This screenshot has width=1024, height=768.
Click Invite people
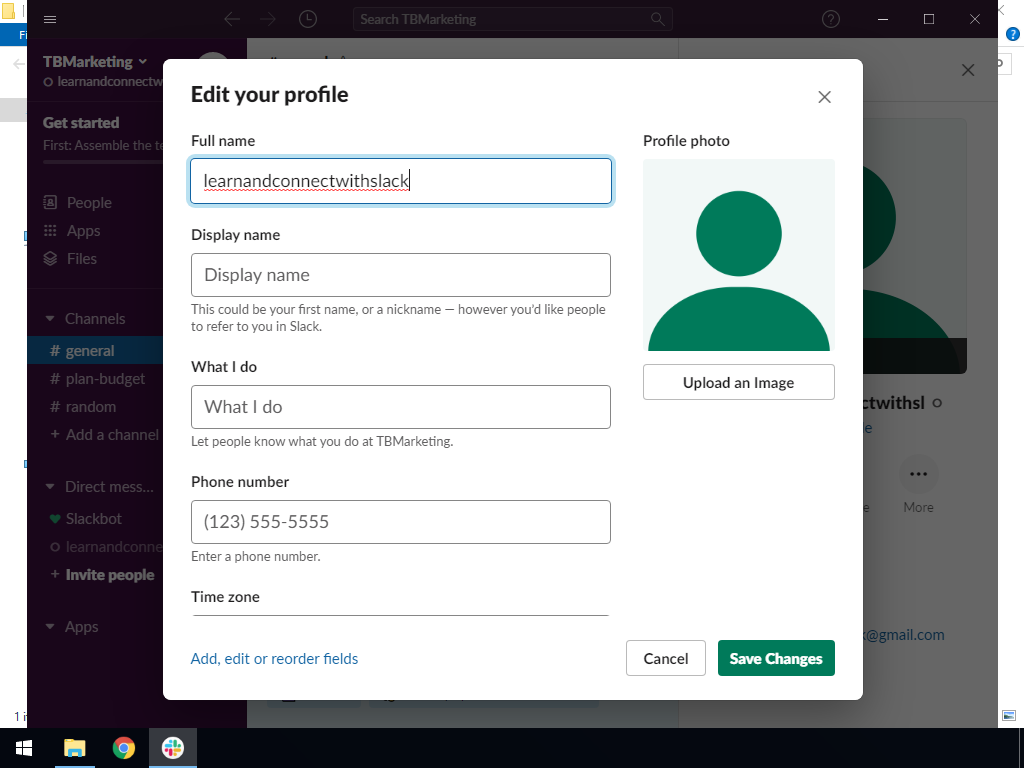click(103, 575)
